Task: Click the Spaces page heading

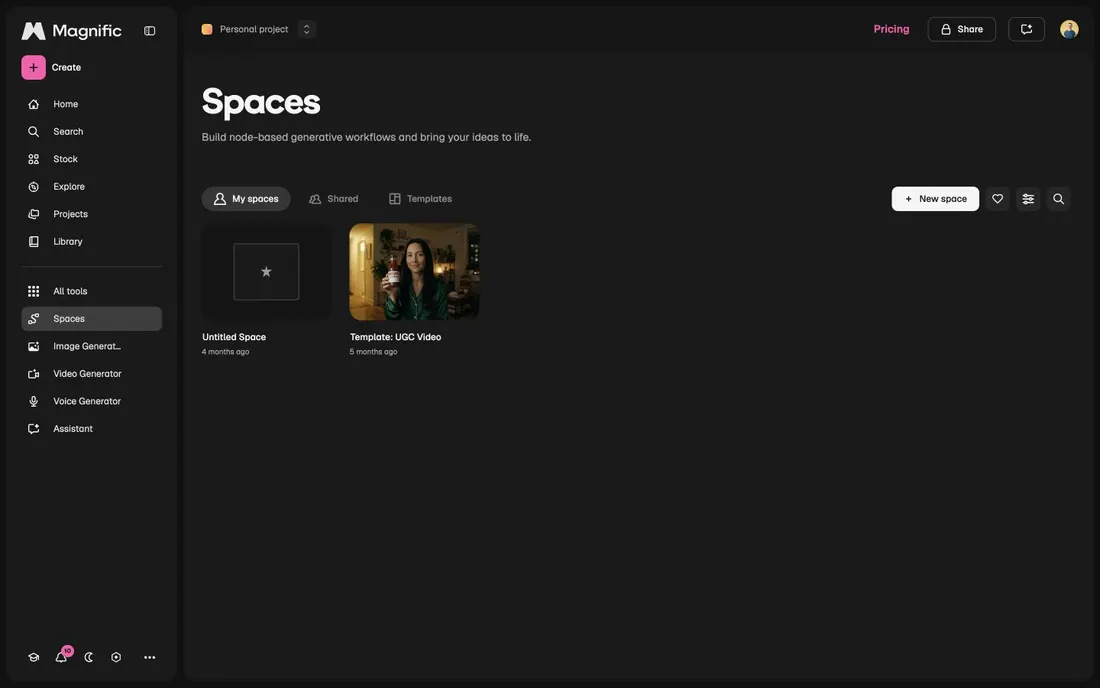Action: pyautogui.click(x=261, y=102)
